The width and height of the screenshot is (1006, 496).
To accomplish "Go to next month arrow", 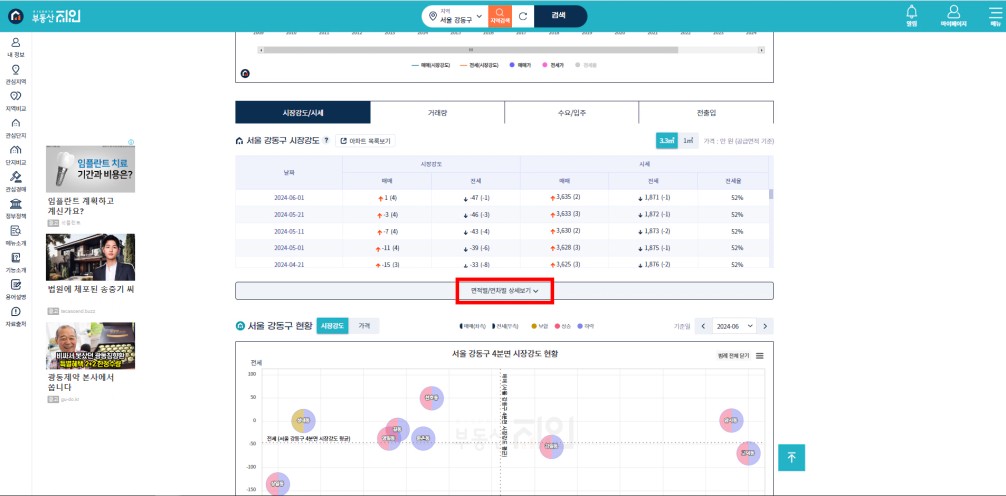I will point(765,326).
